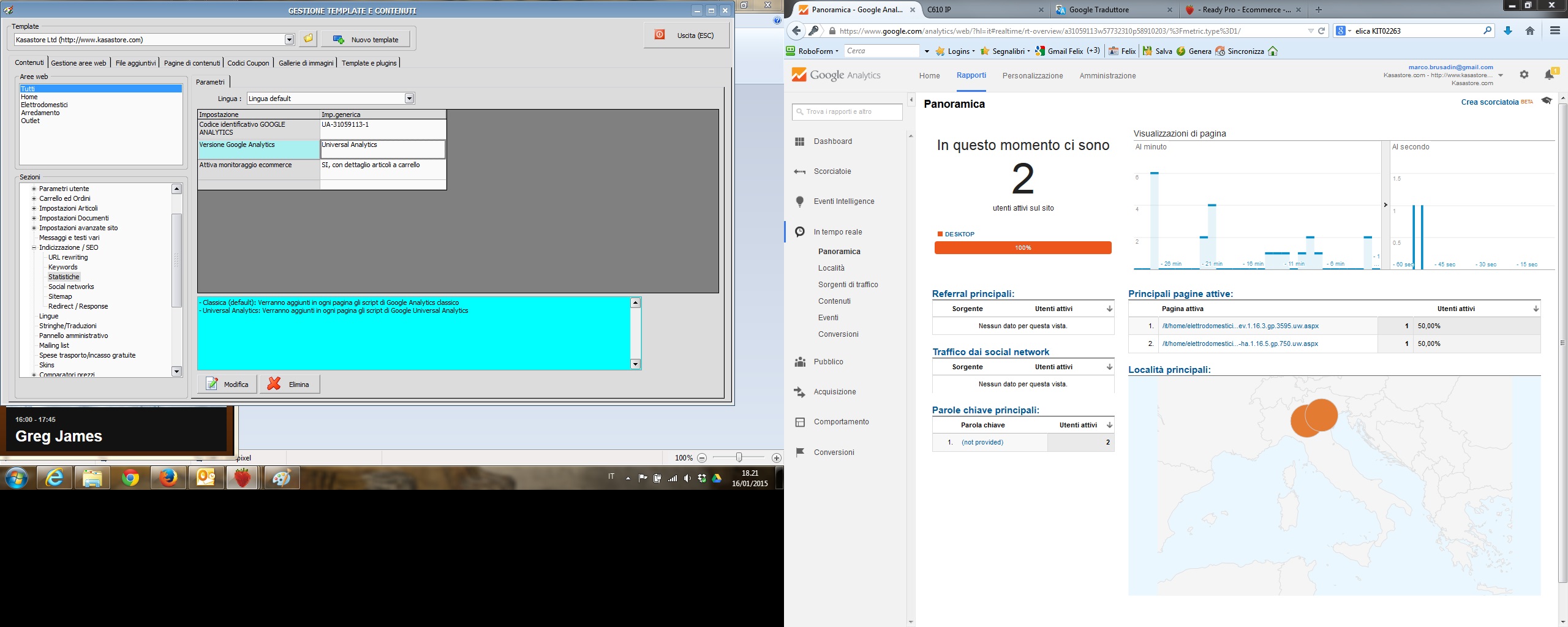Select Sitemap in the Sezioni tree
The height and width of the screenshot is (627, 1568).
pos(60,296)
